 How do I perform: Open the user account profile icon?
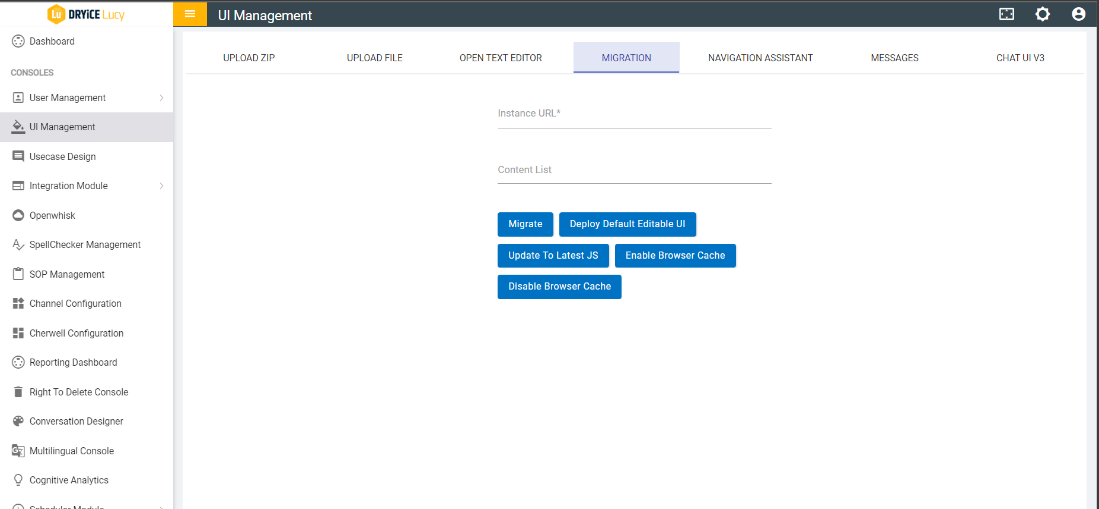pos(1079,14)
